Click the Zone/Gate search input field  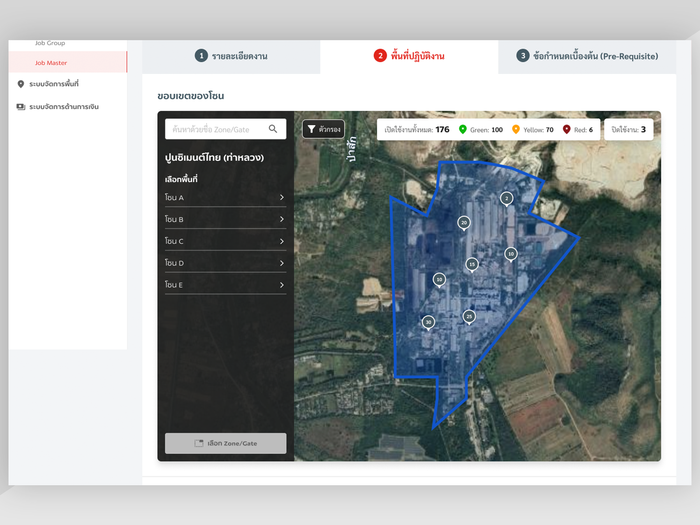click(225, 129)
